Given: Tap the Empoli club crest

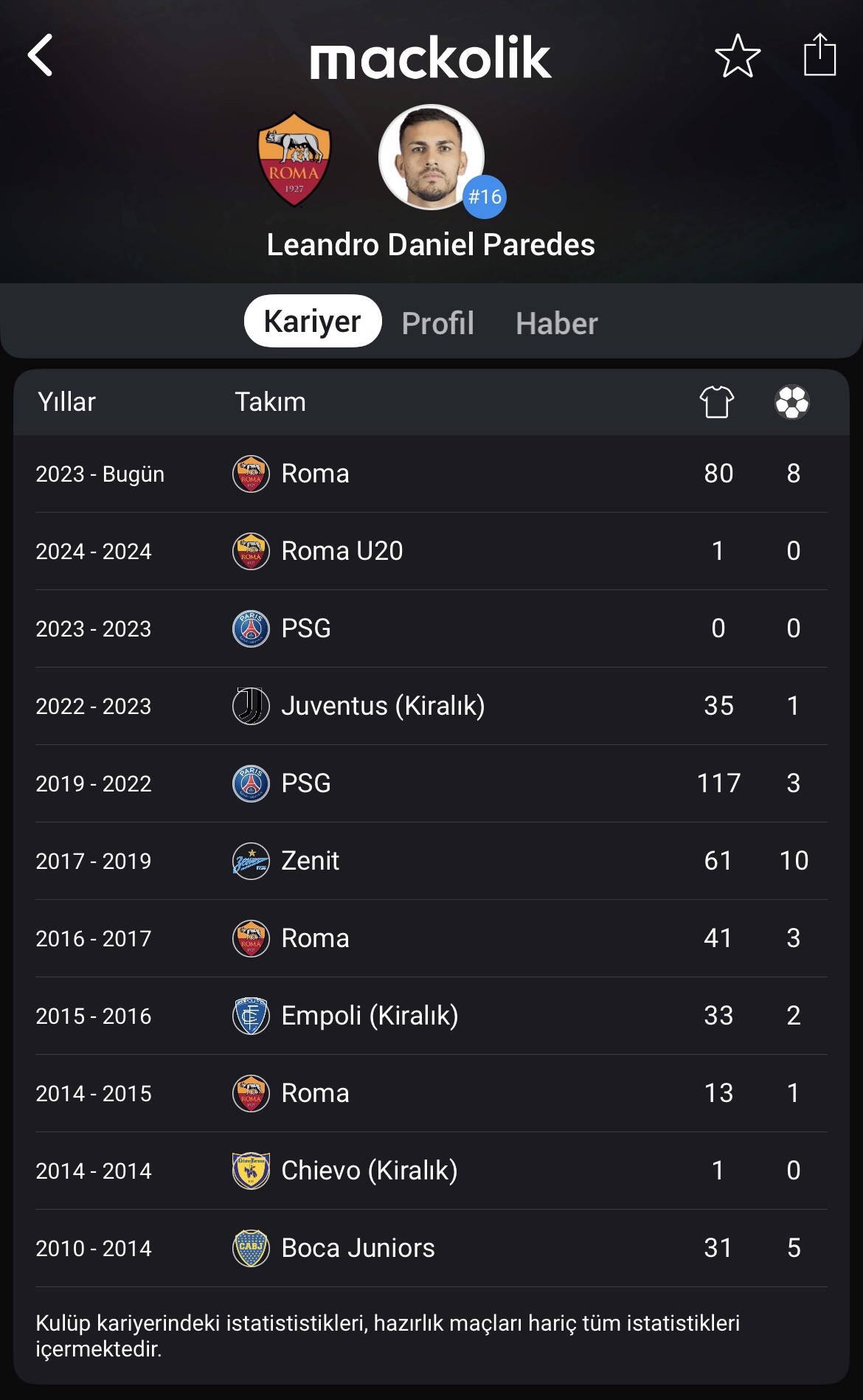Looking at the screenshot, I should [251, 1016].
